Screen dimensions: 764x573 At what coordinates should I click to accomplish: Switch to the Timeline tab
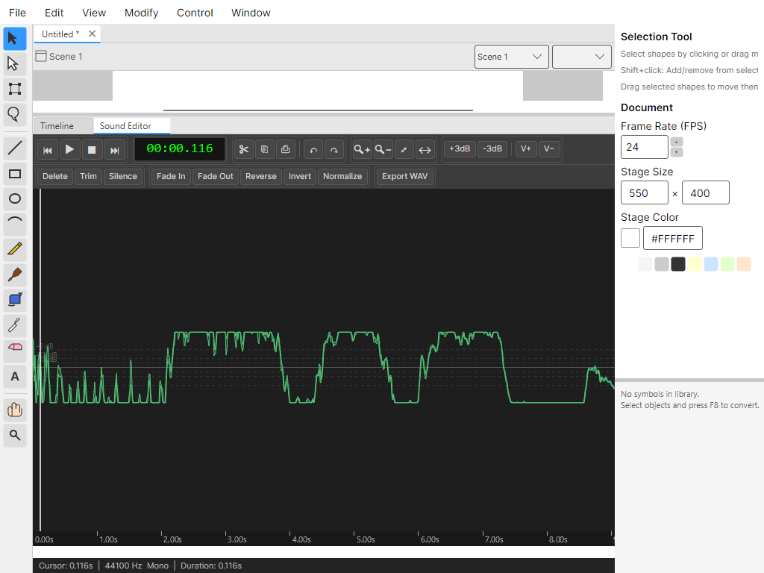[57, 126]
